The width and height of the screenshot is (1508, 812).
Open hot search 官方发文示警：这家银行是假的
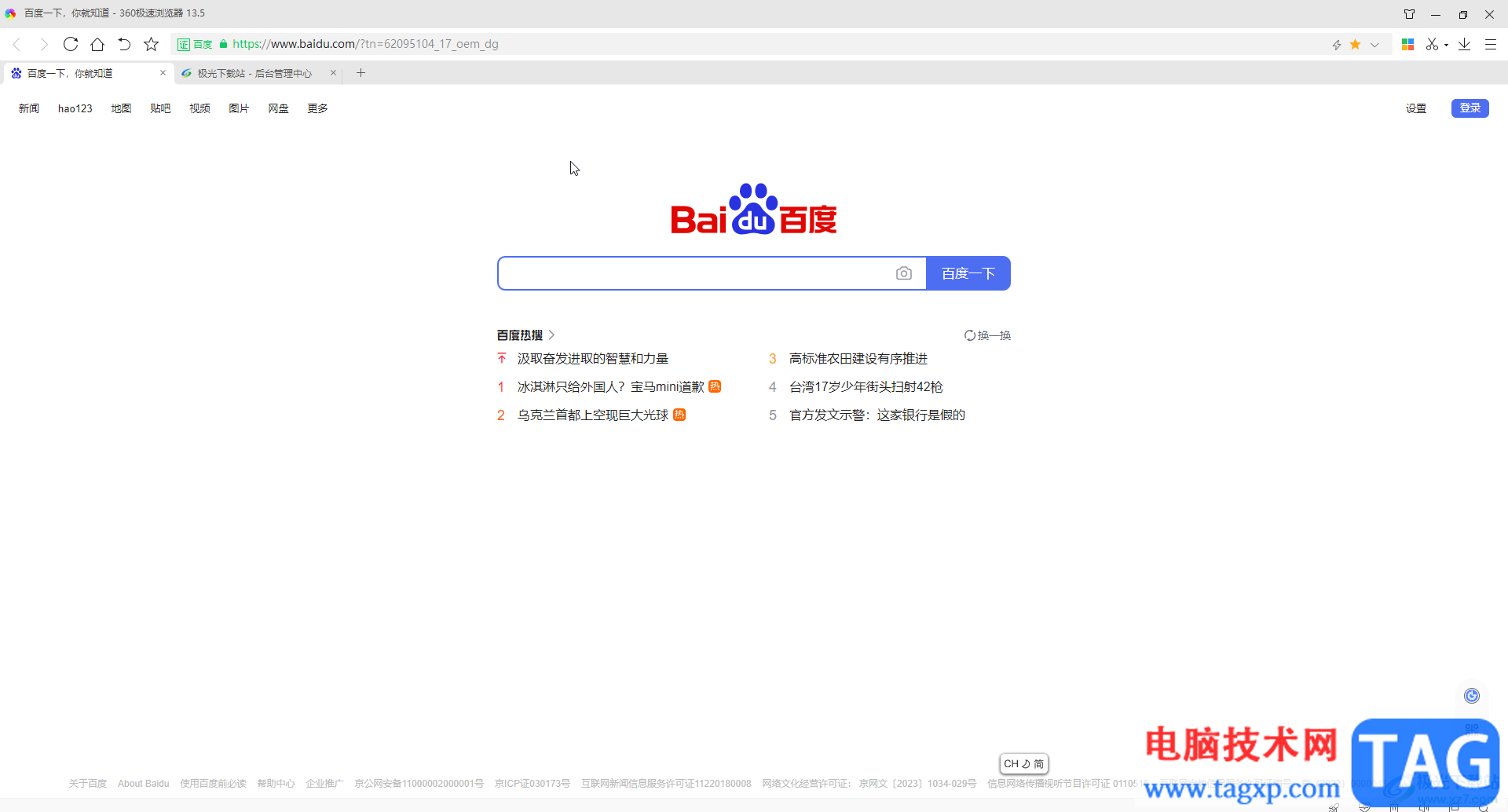[877, 415]
